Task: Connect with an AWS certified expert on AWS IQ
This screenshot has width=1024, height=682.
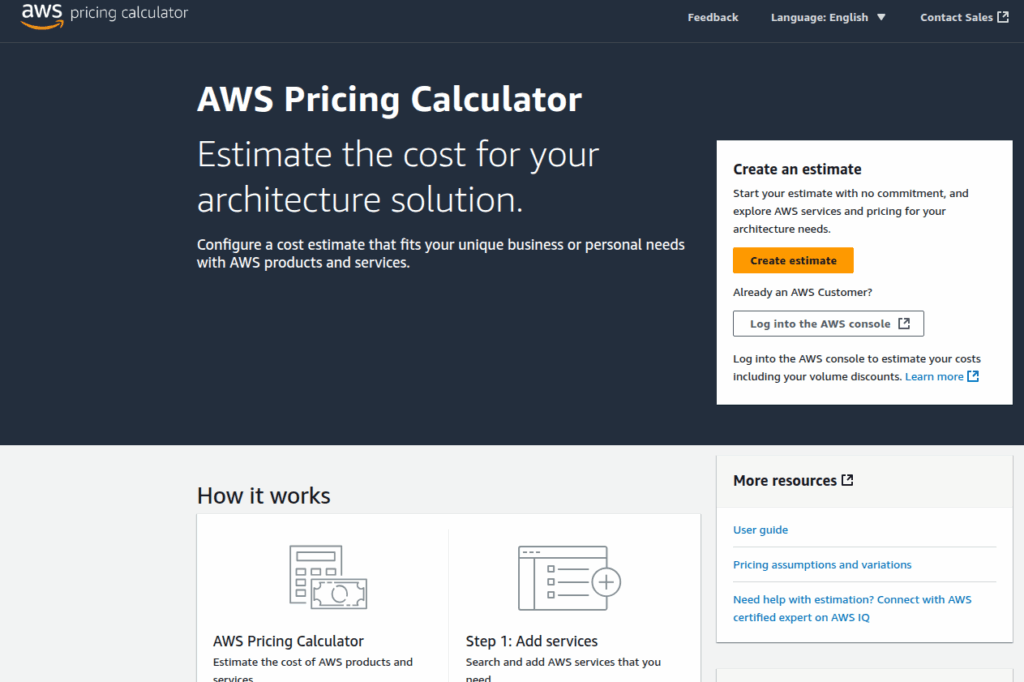Action: (851, 606)
